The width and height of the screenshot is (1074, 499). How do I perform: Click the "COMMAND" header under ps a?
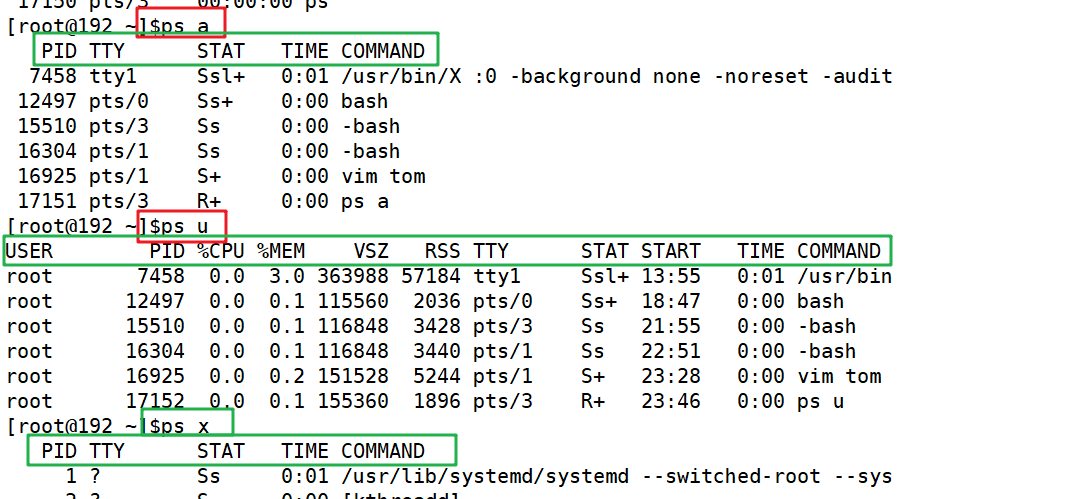point(383,51)
